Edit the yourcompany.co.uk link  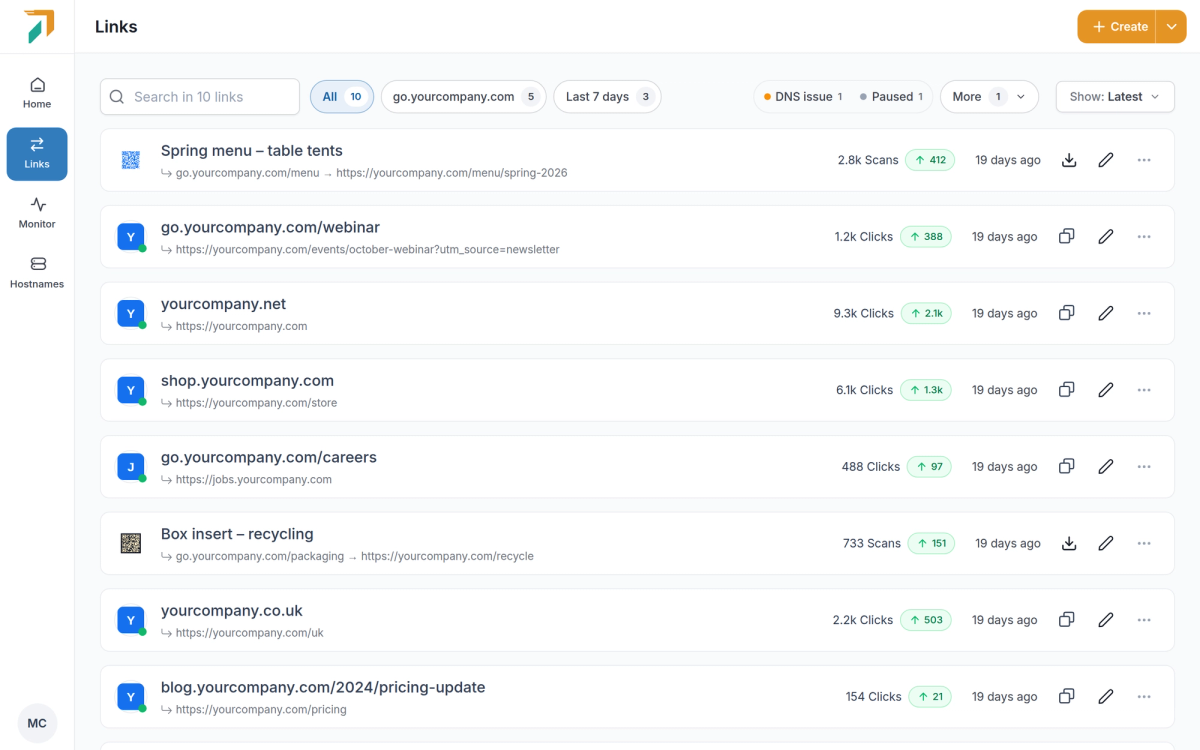click(x=1106, y=620)
